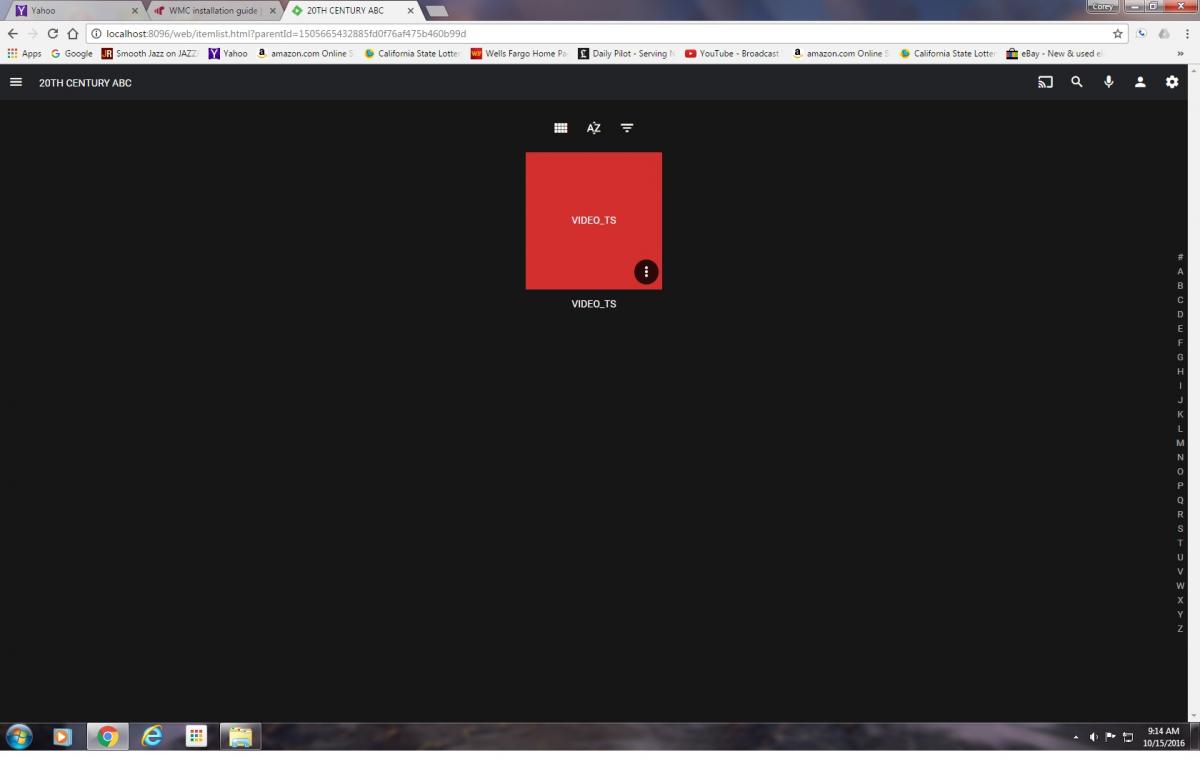
Task: Open user profile icon
Action: [1140, 82]
